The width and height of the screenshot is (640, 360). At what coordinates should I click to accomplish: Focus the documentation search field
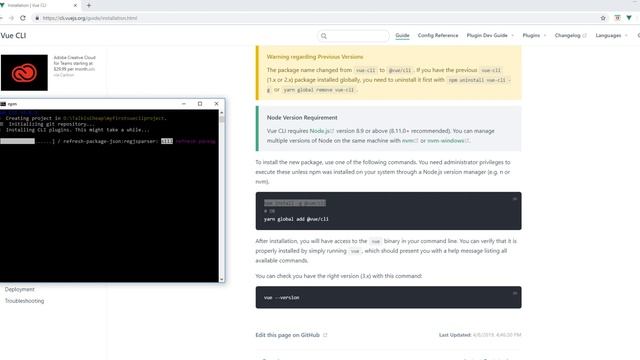pyautogui.click(x=353, y=36)
